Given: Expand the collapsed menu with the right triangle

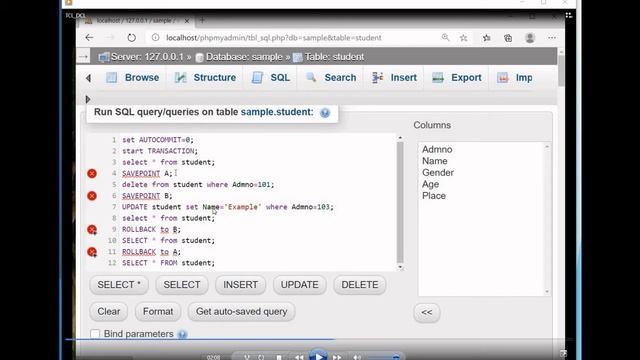Looking at the screenshot, I should 88,99.
